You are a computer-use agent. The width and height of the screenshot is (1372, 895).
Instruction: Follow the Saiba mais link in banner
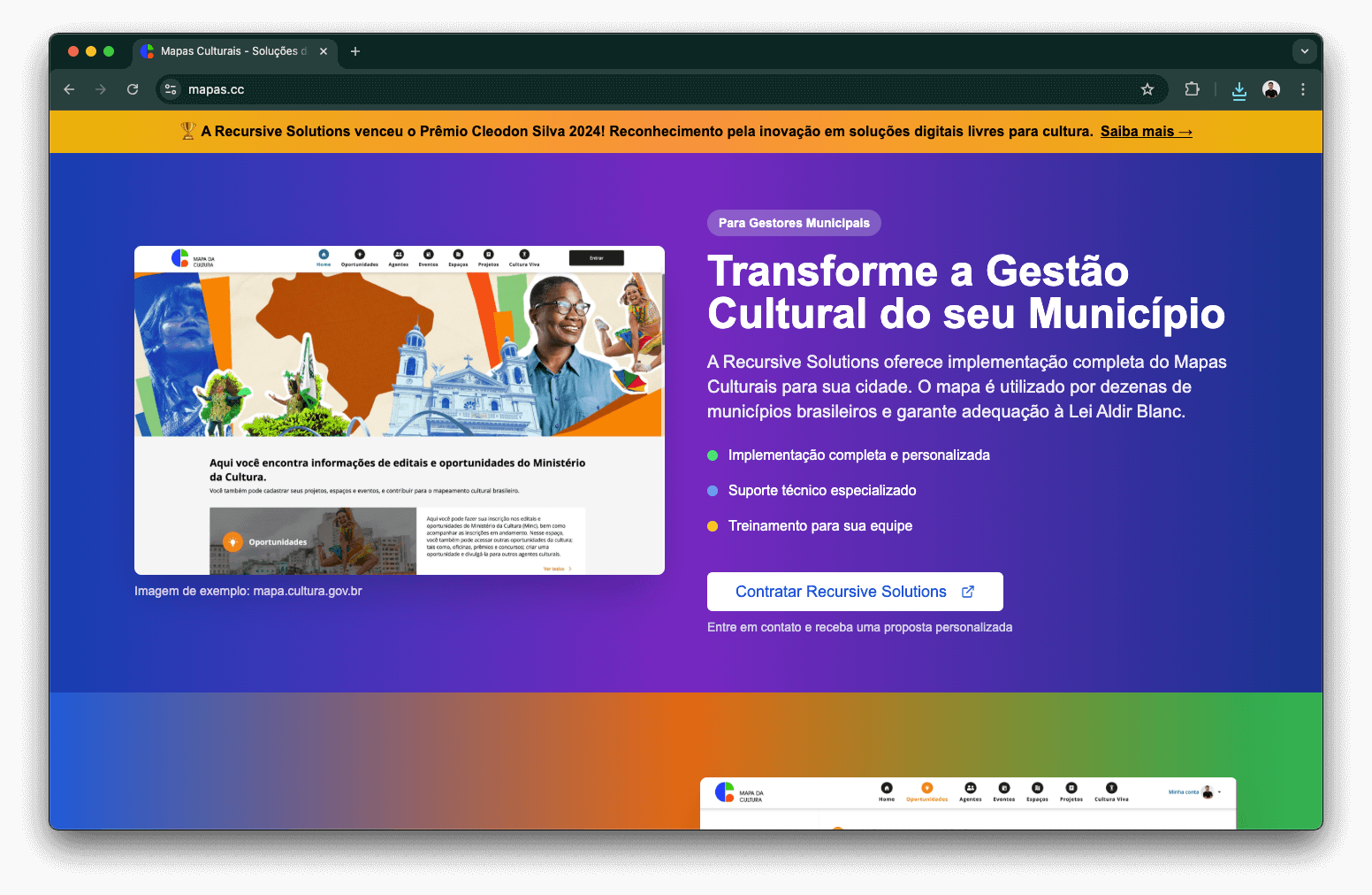pos(1146,132)
